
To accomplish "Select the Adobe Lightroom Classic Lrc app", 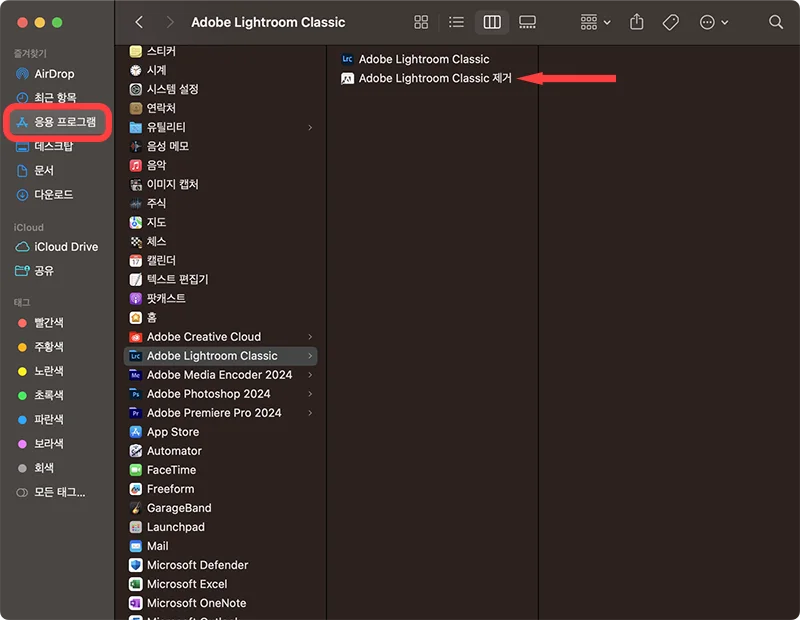I will (x=415, y=59).
